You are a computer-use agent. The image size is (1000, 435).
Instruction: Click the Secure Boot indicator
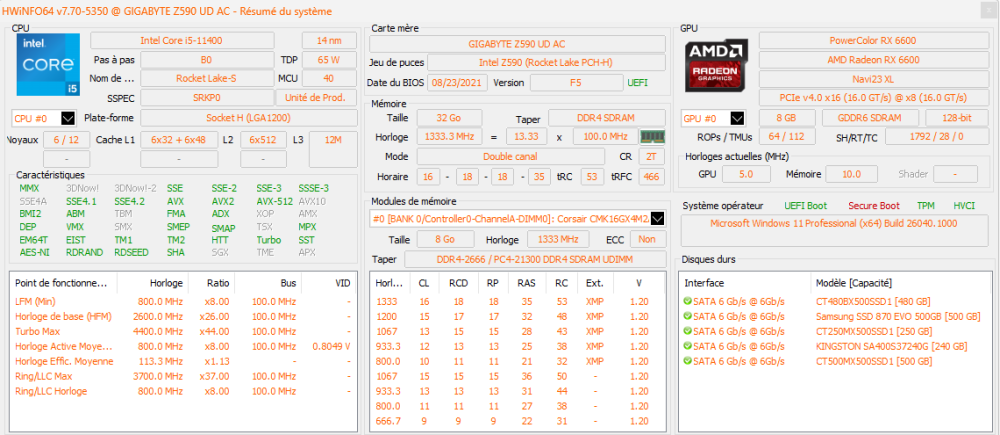(874, 206)
